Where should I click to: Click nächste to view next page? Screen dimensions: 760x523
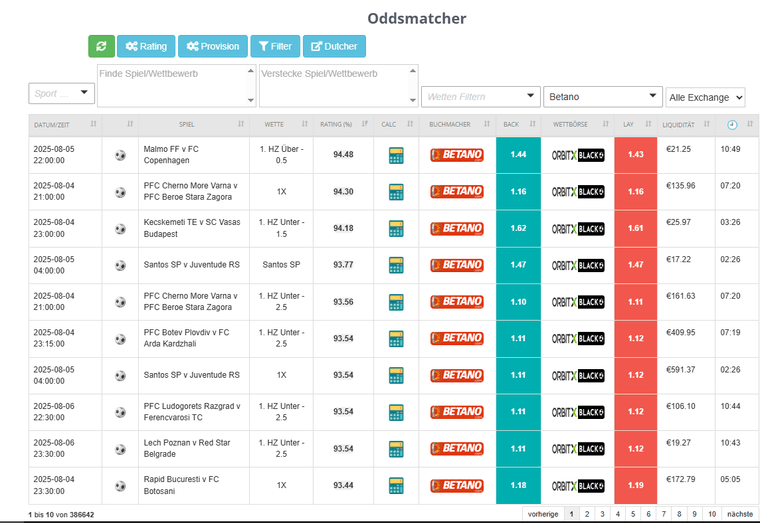pos(739,514)
